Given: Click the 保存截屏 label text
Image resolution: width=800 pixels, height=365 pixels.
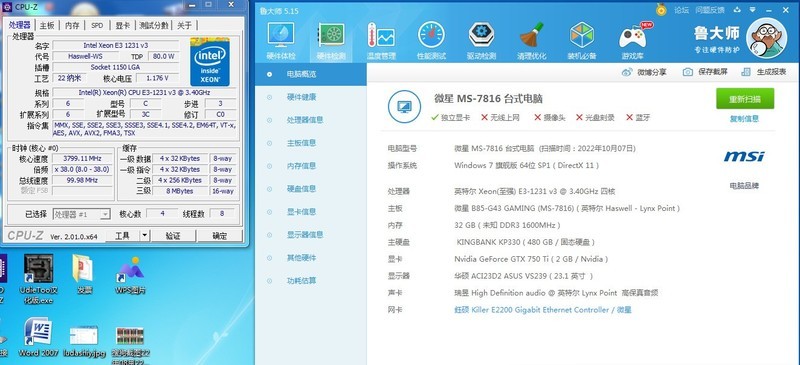Looking at the screenshot, I should (x=712, y=72).
